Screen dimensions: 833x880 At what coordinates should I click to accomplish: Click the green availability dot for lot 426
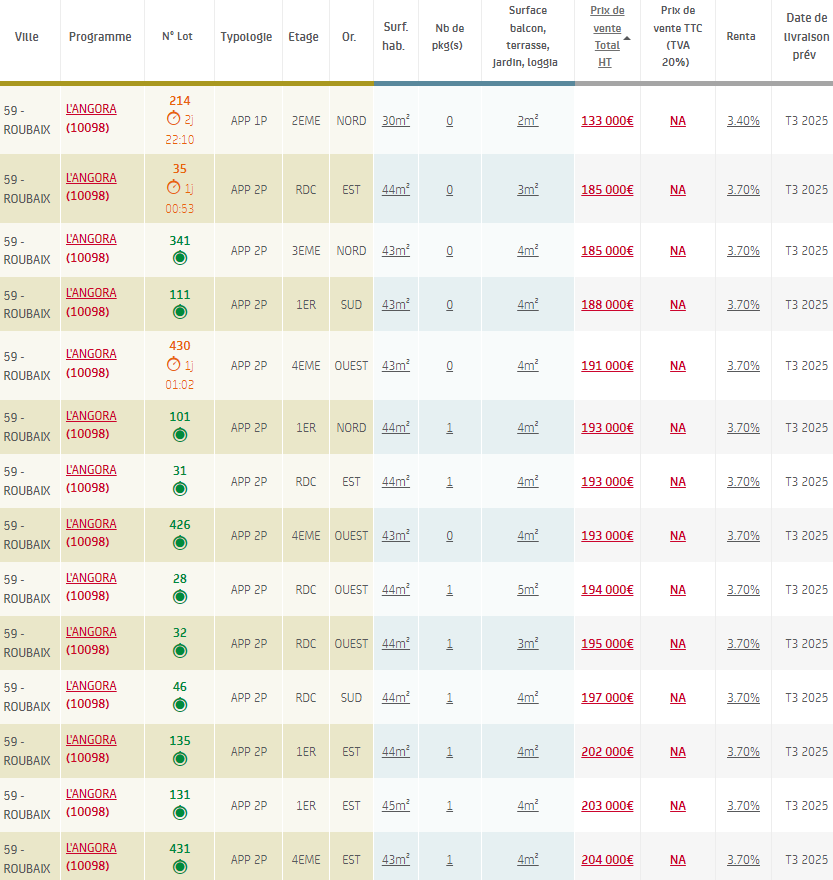(180, 543)
